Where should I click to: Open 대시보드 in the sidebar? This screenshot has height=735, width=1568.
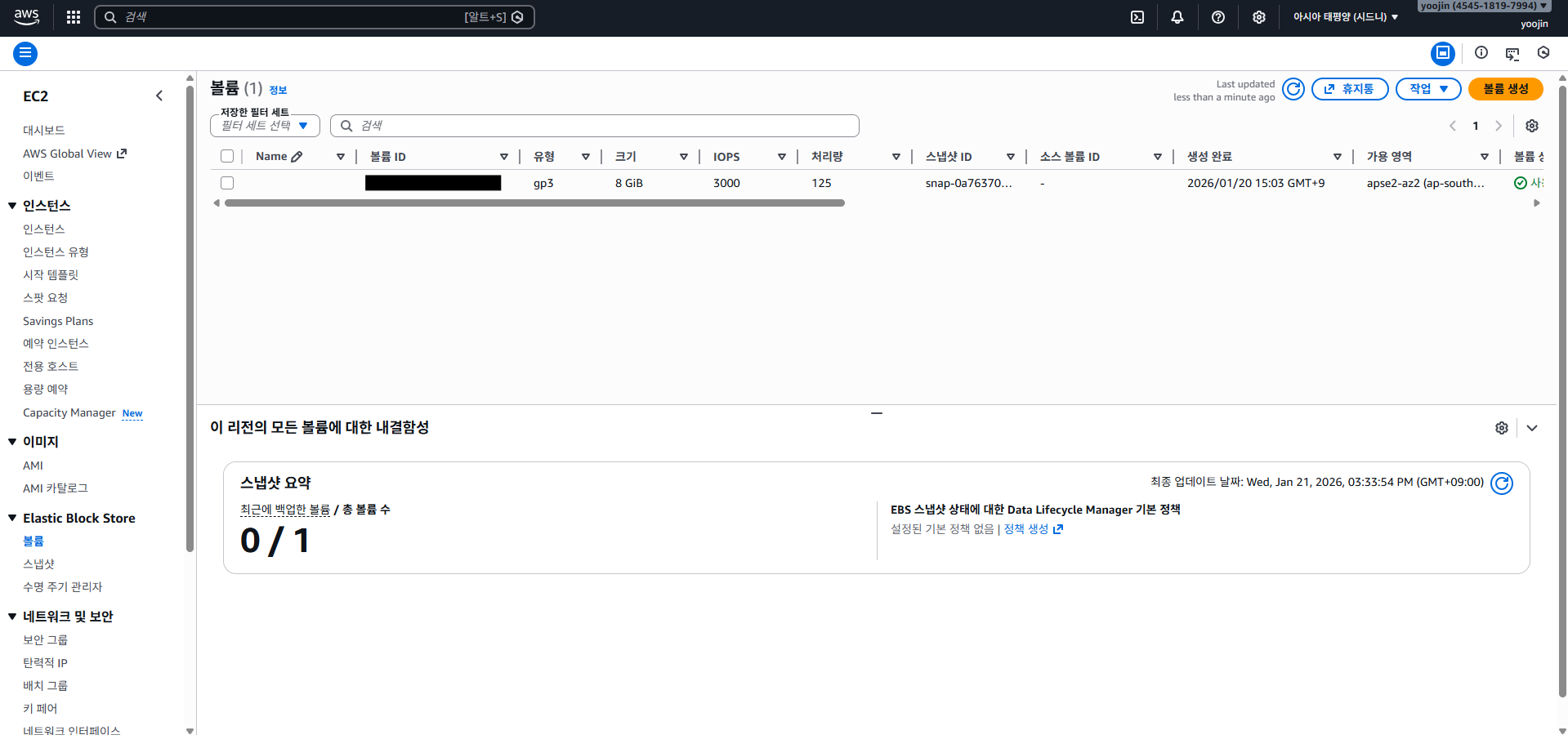point(44,130)
